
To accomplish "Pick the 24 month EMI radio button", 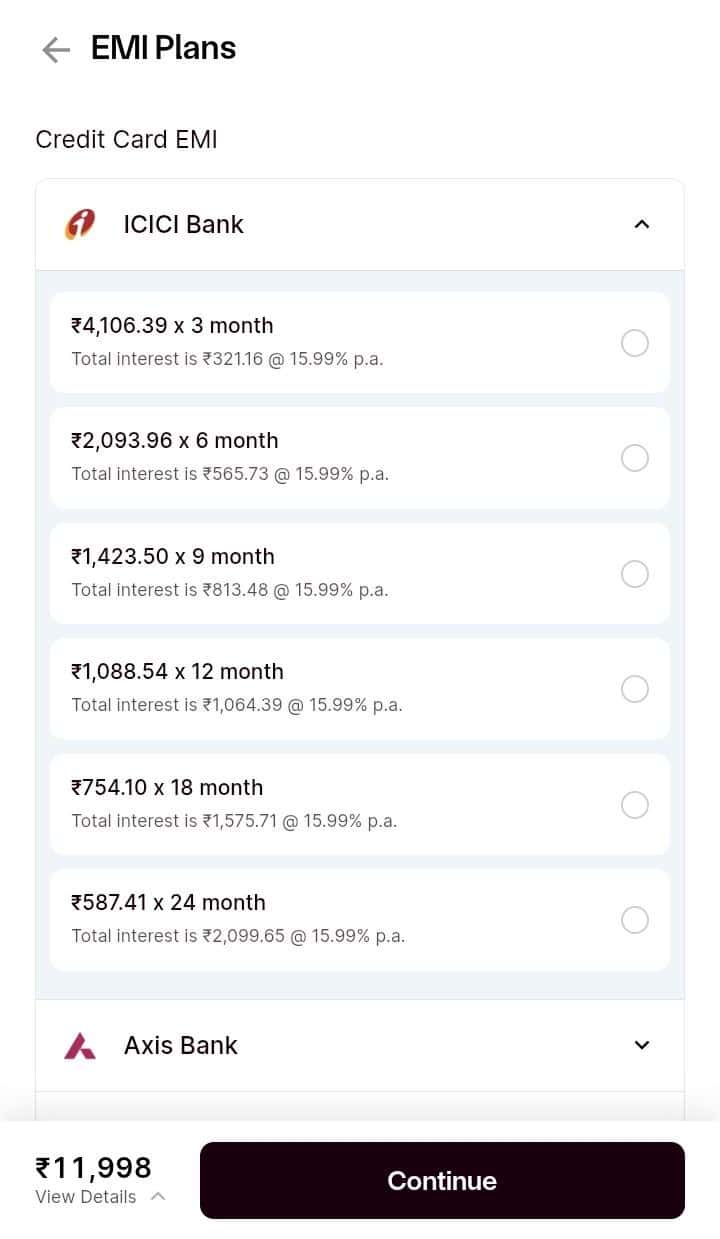I will point(635,920).
